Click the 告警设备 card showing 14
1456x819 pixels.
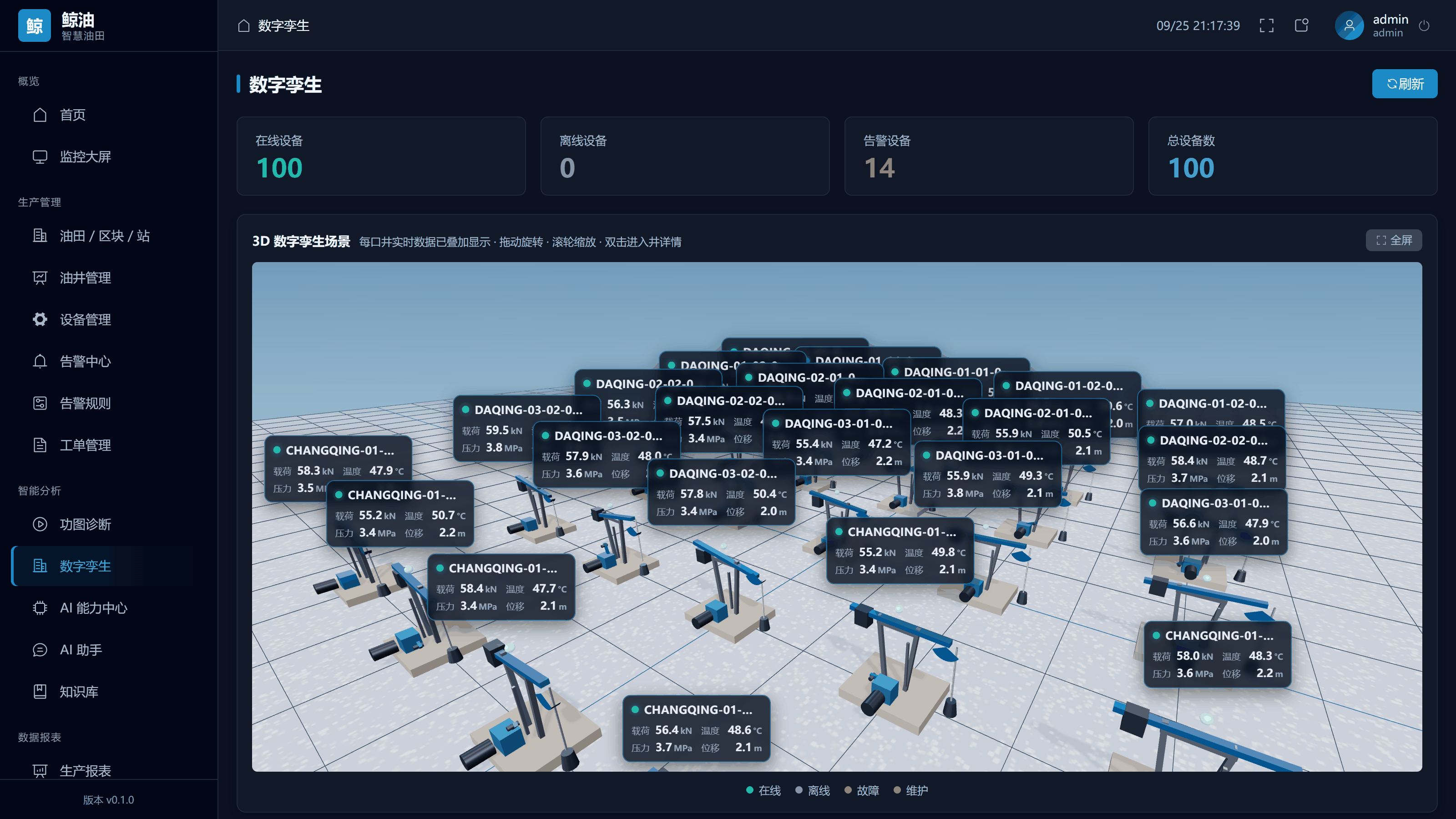989,156
